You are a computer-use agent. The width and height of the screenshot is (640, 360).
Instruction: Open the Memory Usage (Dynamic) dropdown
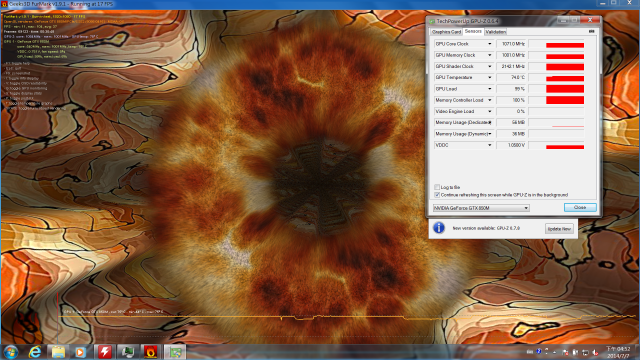click(489, 134)
